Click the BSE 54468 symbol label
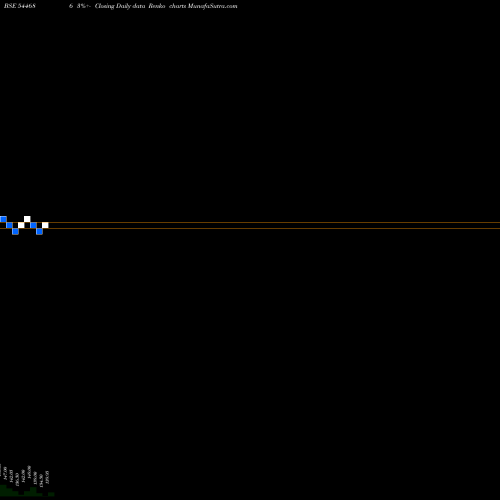The width and height of the screenshot is (500, 500). coord(20,6)
